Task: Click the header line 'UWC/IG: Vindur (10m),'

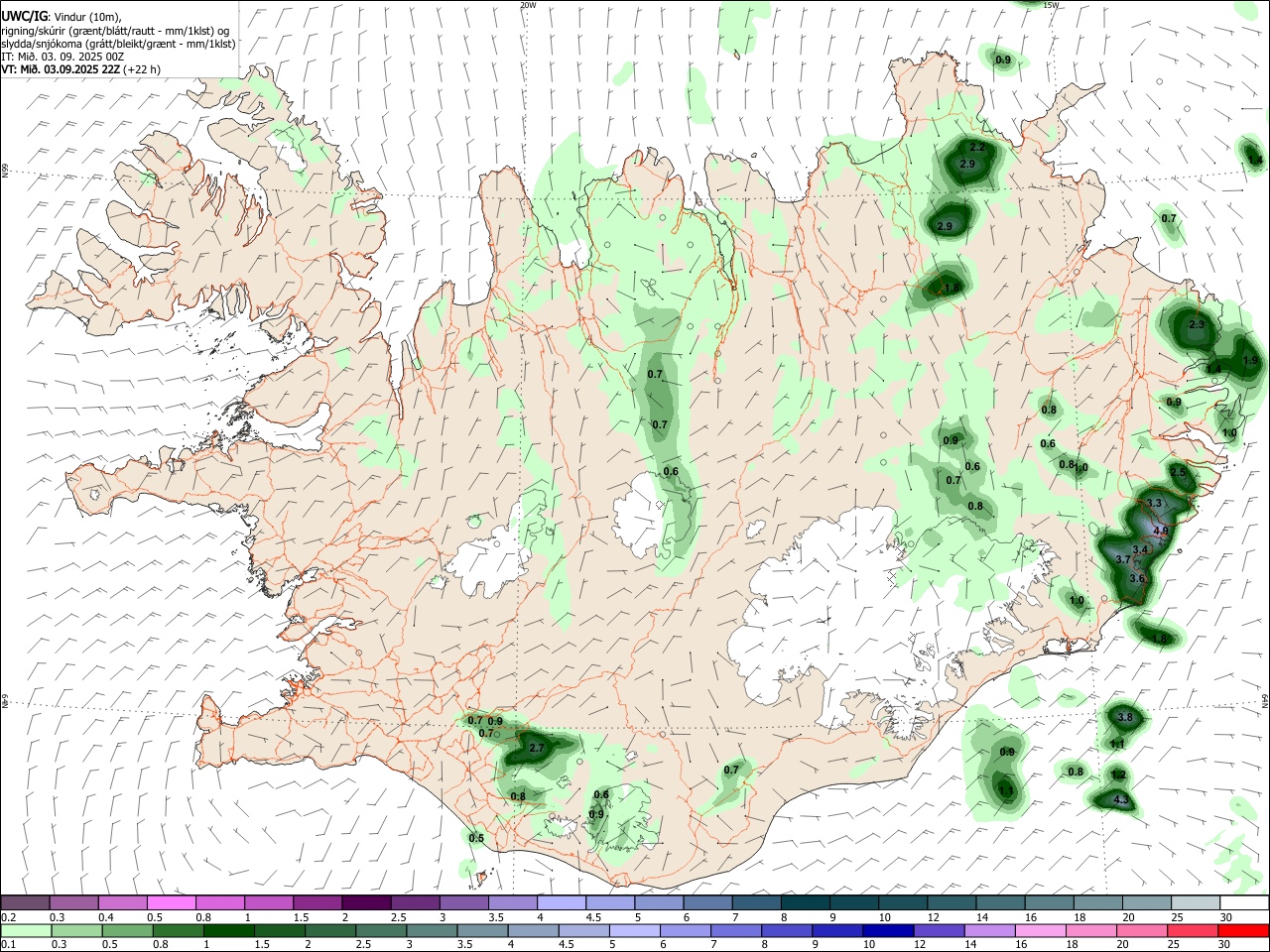Action: coord(61,17)
